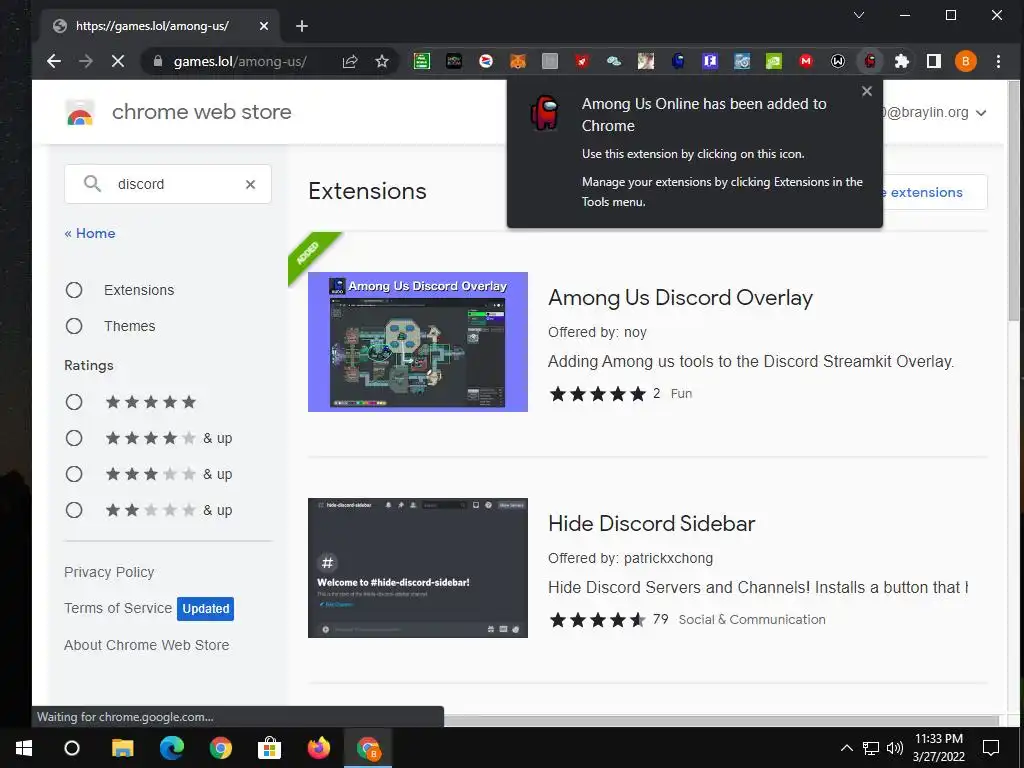The height and width of the screenshot is (768, 1024).
Task: Click the page vertical scrollbar
Action: pos(1014,199)
